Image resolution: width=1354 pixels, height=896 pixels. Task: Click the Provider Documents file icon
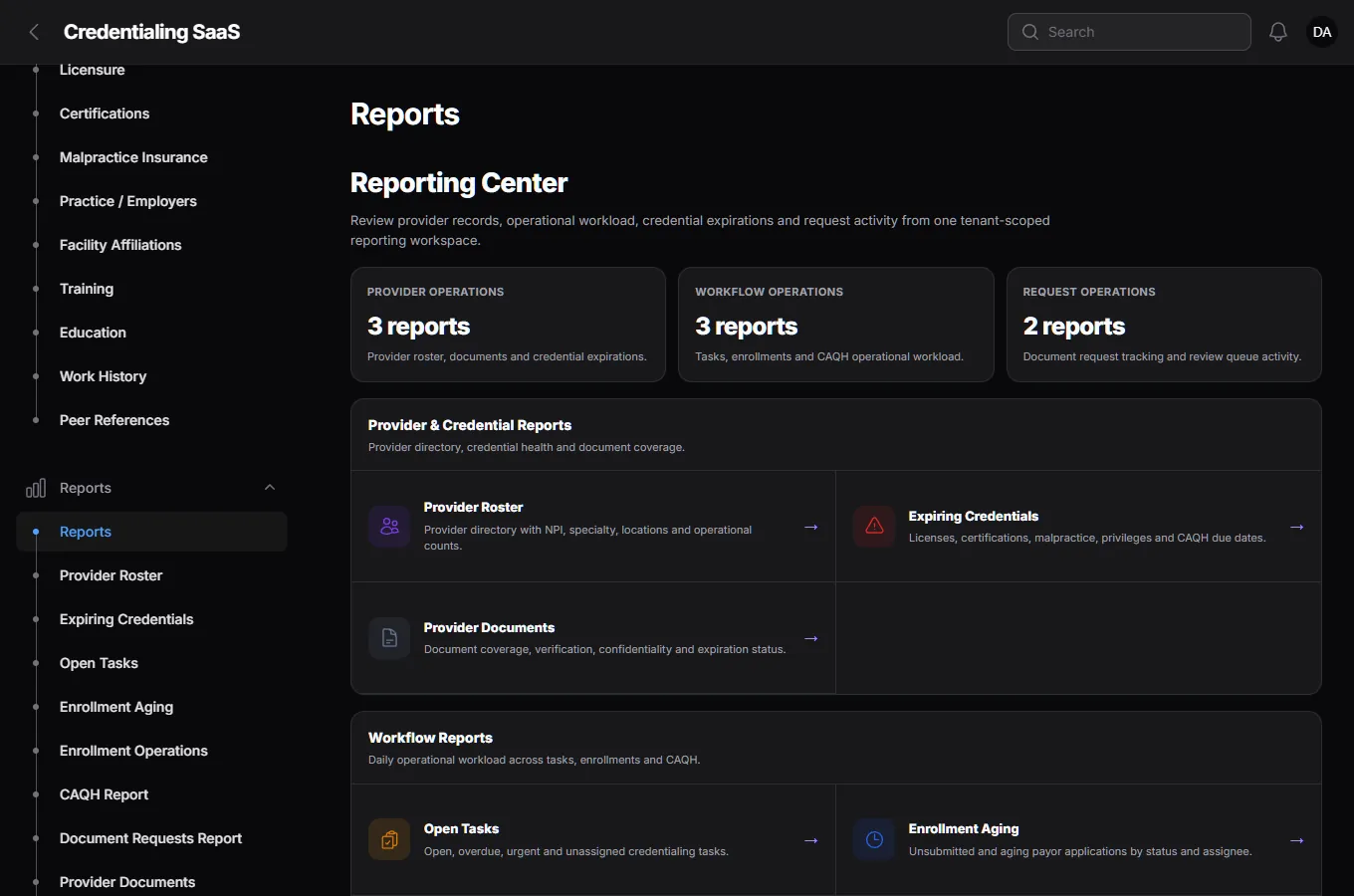coord(389,638)
